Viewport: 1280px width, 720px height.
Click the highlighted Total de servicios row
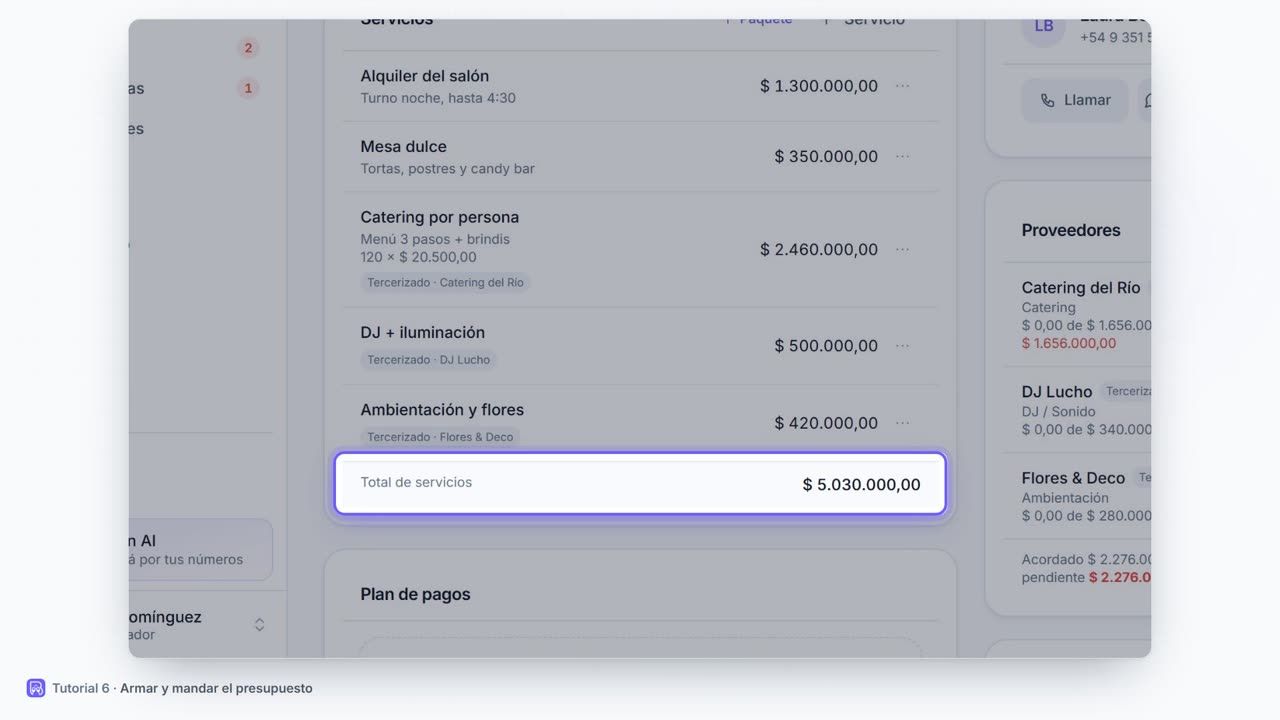click(x=640, y=484)
